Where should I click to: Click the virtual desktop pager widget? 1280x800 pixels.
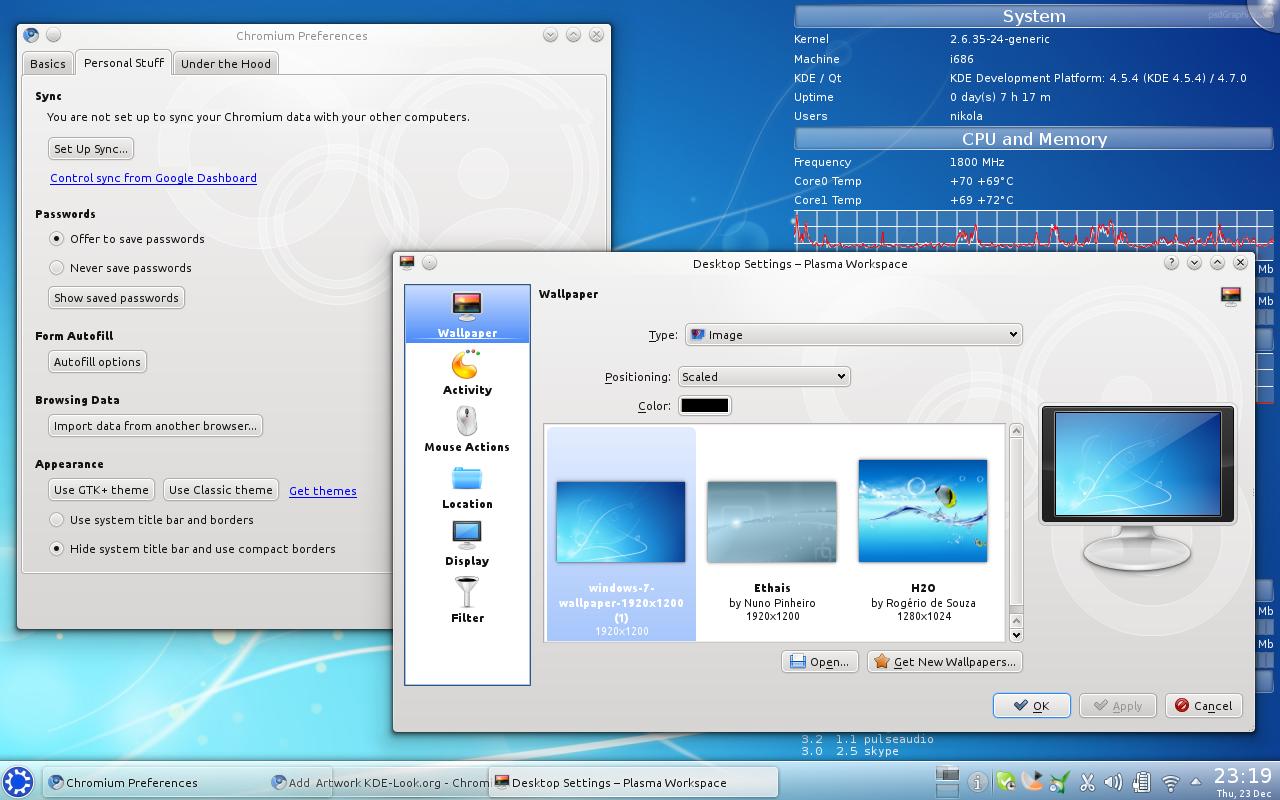(x=947, y=782)
